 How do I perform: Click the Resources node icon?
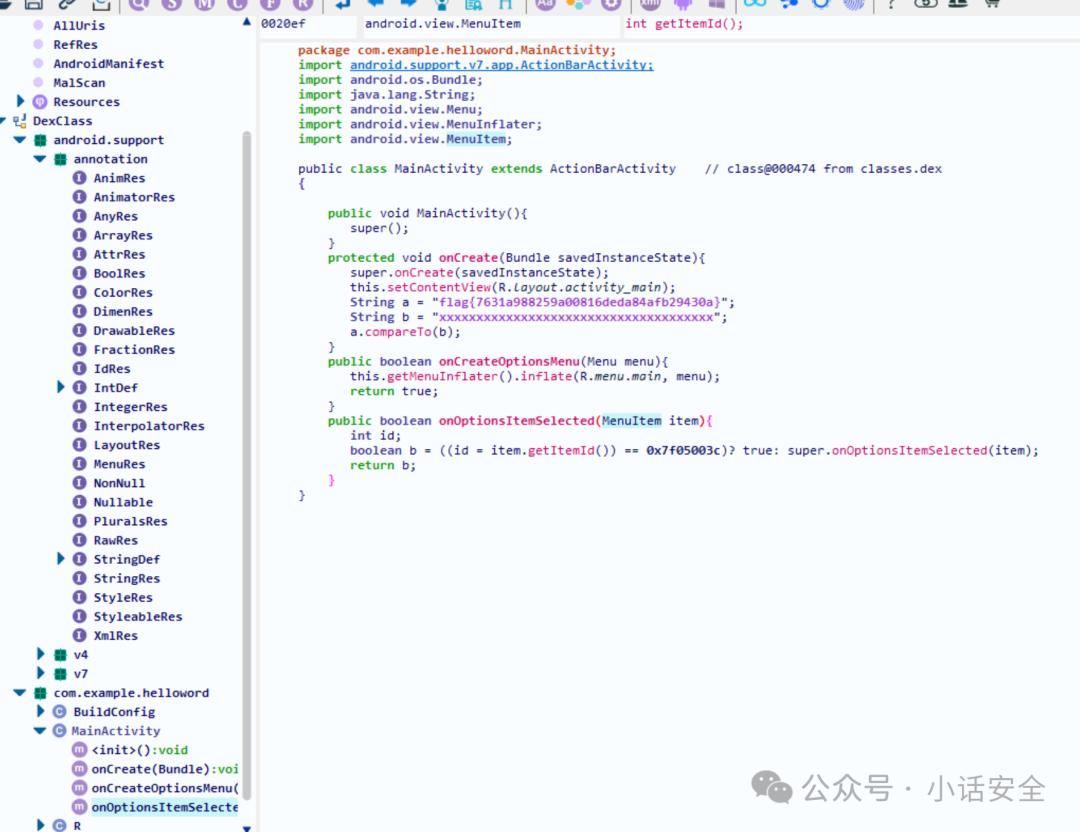click(40, 102)
